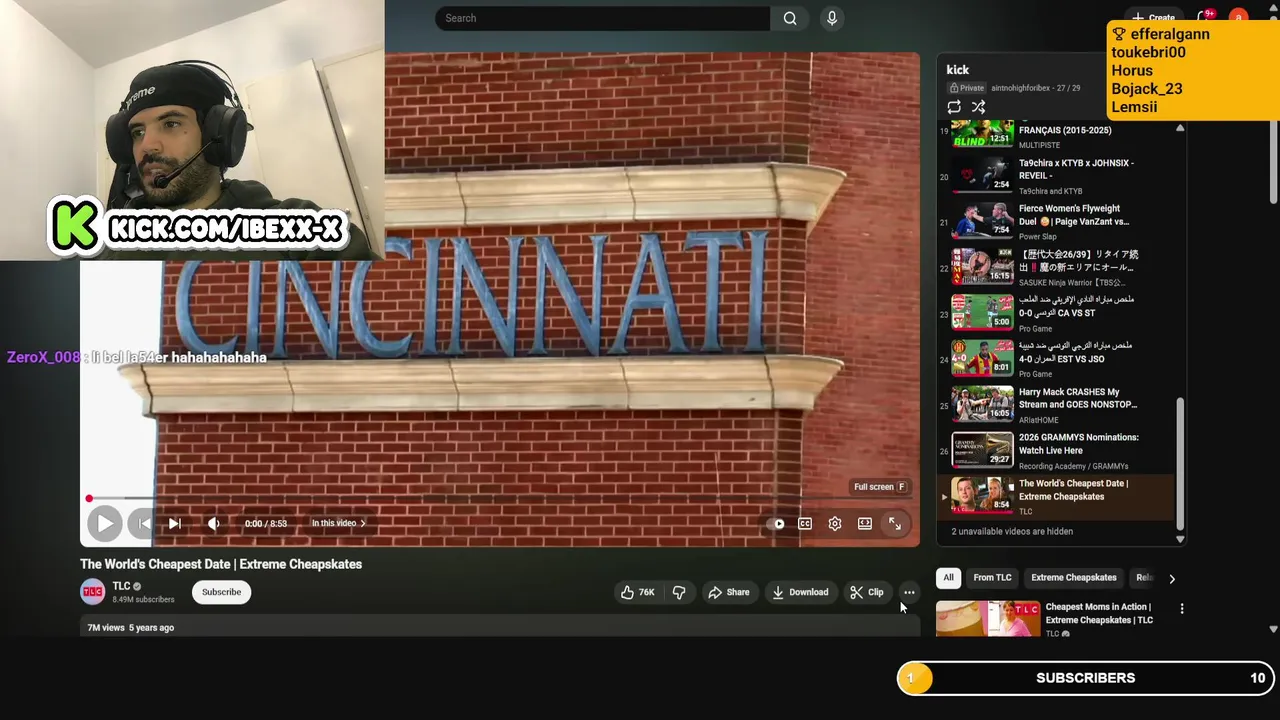Open 'Cheapest Moms in Action' thumbnail
The height and width of the screenshot is (720, 1280).
click(988, 619)
